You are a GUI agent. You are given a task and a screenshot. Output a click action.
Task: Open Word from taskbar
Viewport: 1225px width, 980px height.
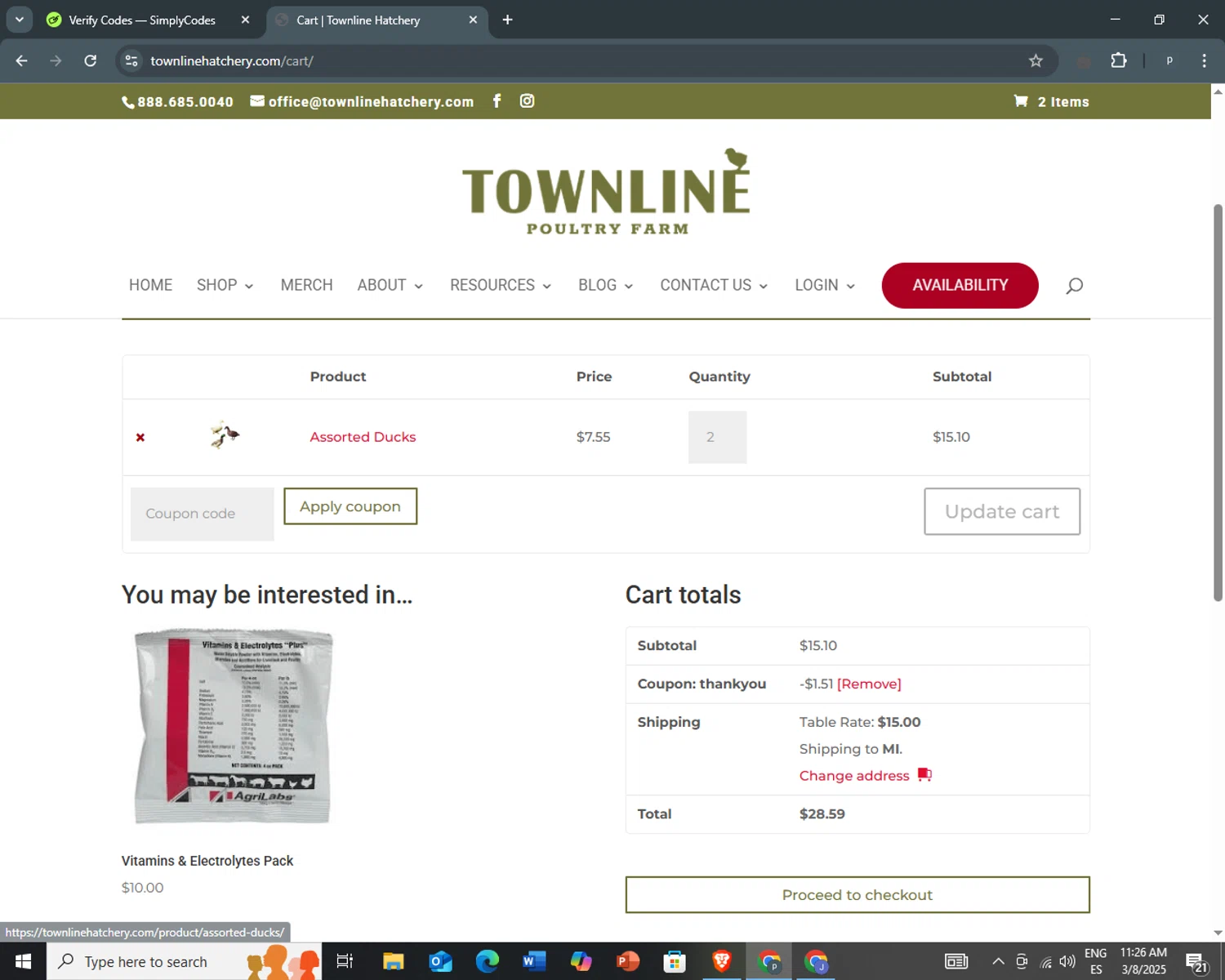click(534, 961)
